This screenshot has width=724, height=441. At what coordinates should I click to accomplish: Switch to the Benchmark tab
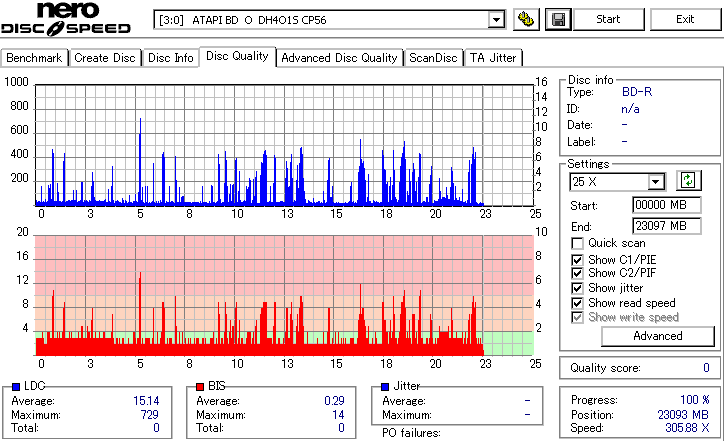pos(34,58)
